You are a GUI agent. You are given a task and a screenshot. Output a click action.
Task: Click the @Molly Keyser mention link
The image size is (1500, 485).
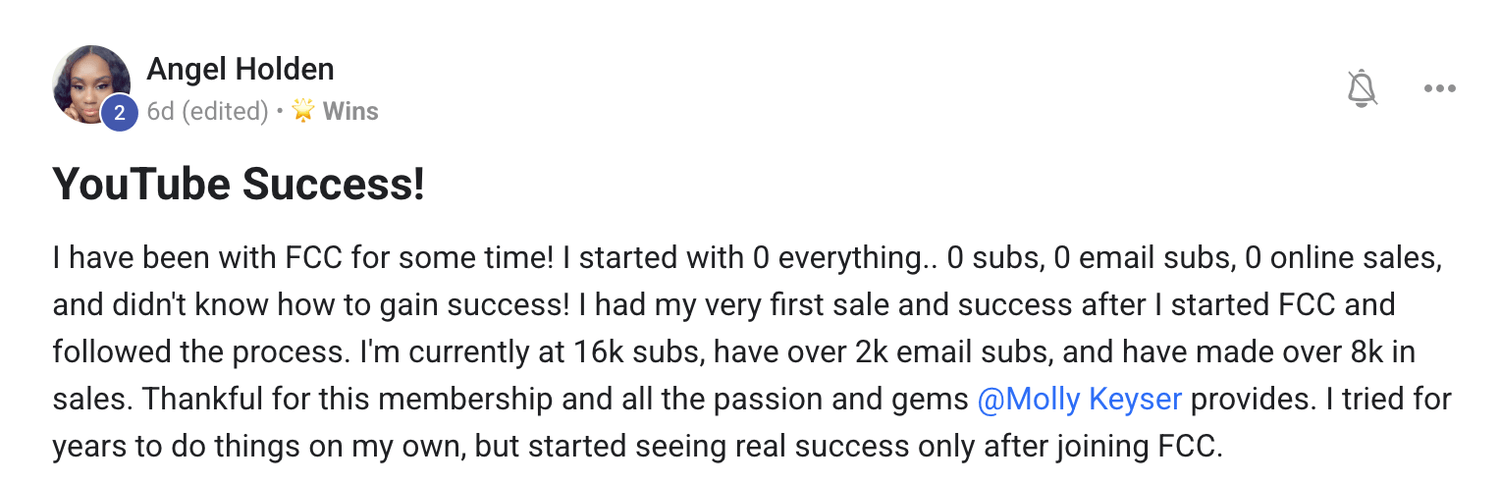click(1079, 400)
